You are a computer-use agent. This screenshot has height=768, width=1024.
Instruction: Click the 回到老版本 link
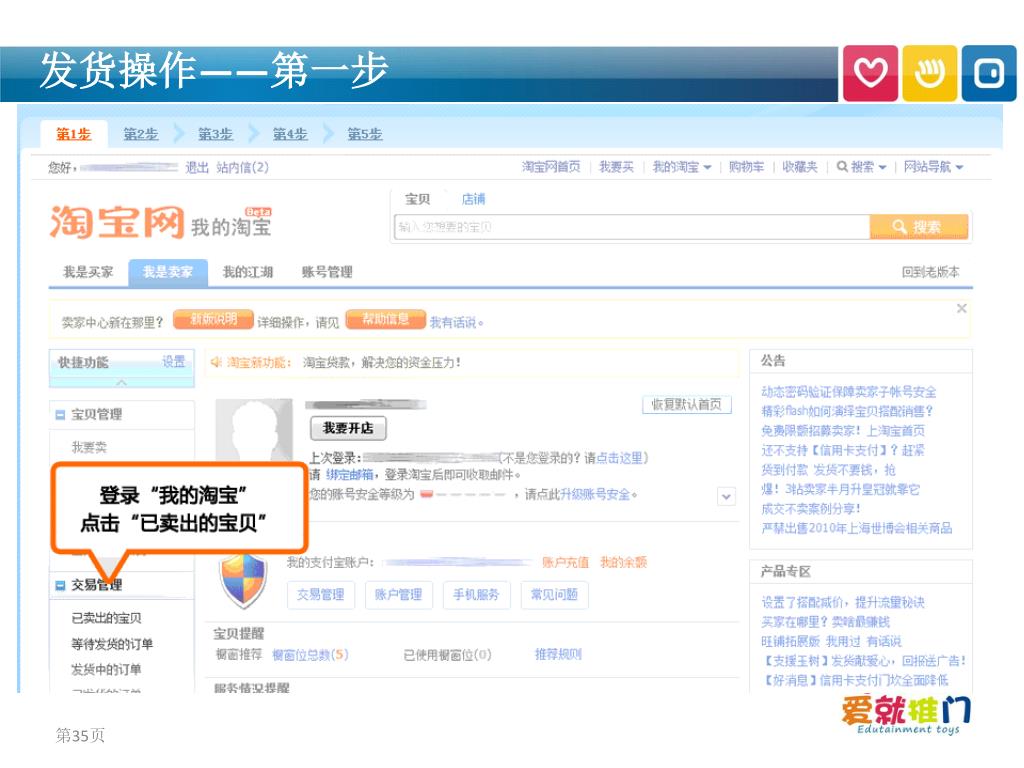(x=931, y=272)
